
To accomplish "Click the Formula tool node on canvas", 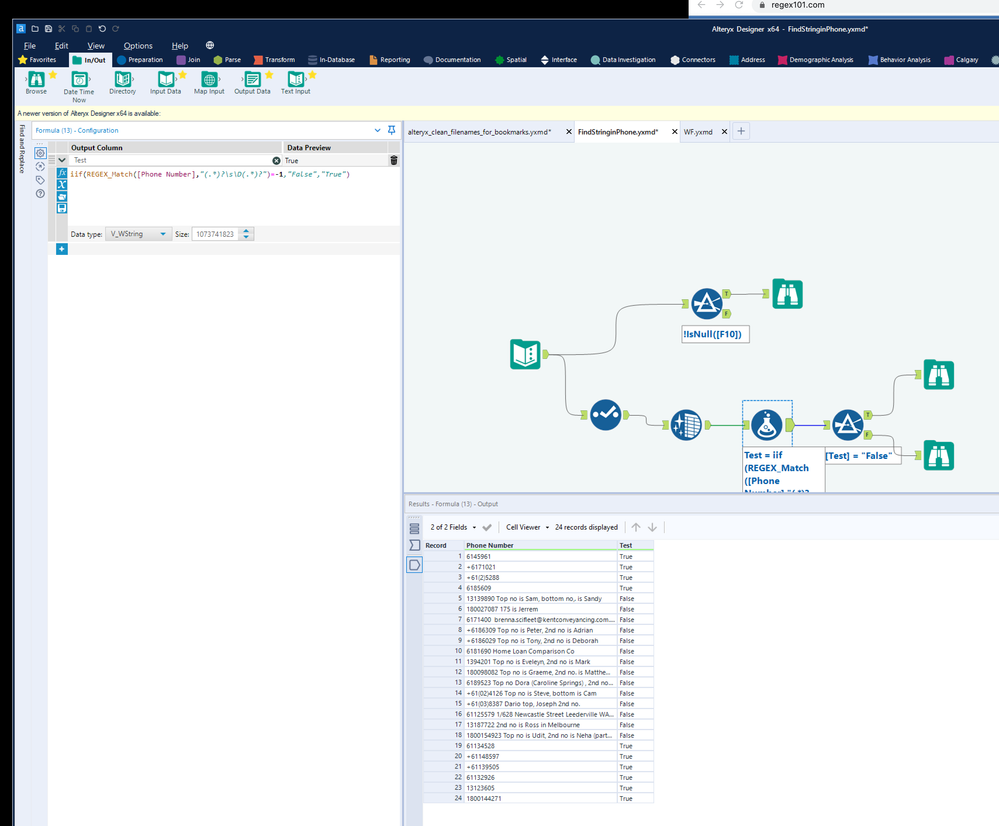I will [x=767, y=424].
